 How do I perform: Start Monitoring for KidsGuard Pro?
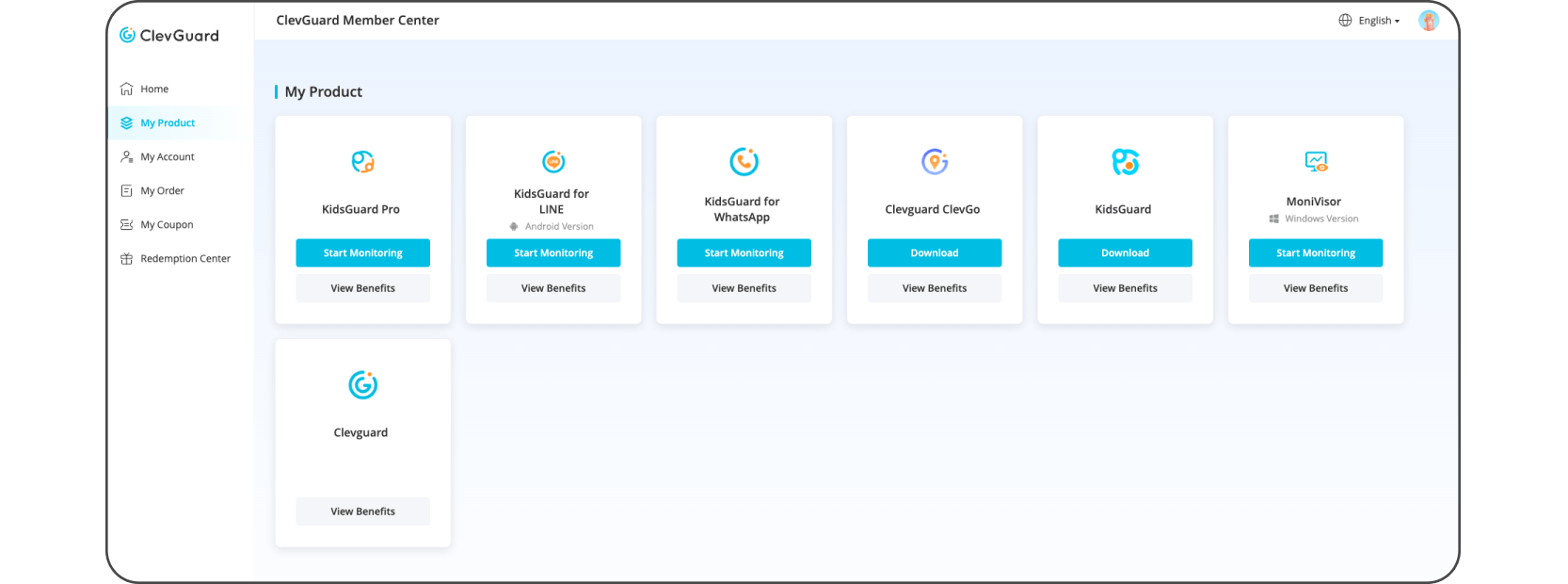pos(362,252)
